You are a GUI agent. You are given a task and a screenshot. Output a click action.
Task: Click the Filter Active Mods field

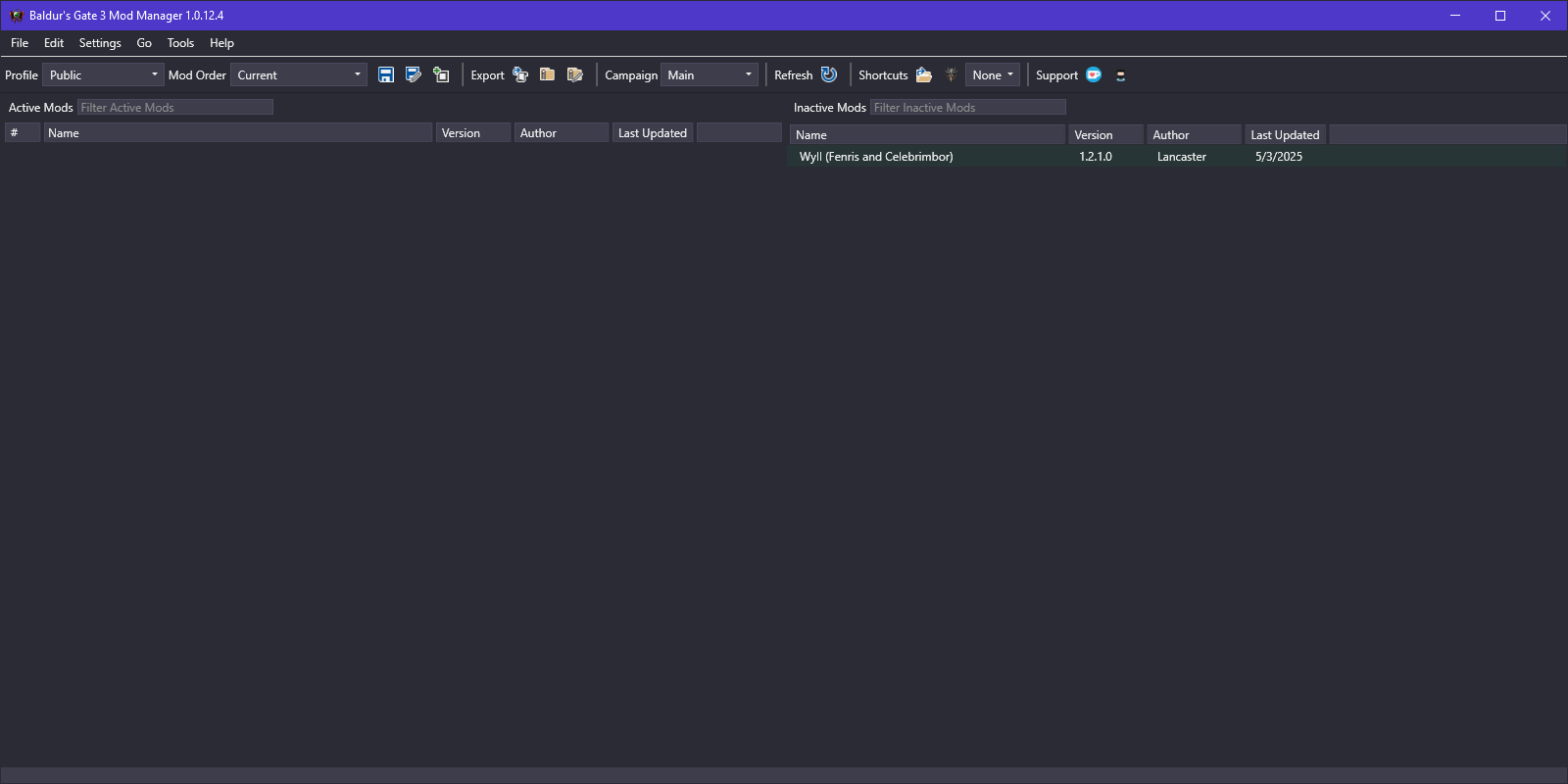tap(175, 107)
